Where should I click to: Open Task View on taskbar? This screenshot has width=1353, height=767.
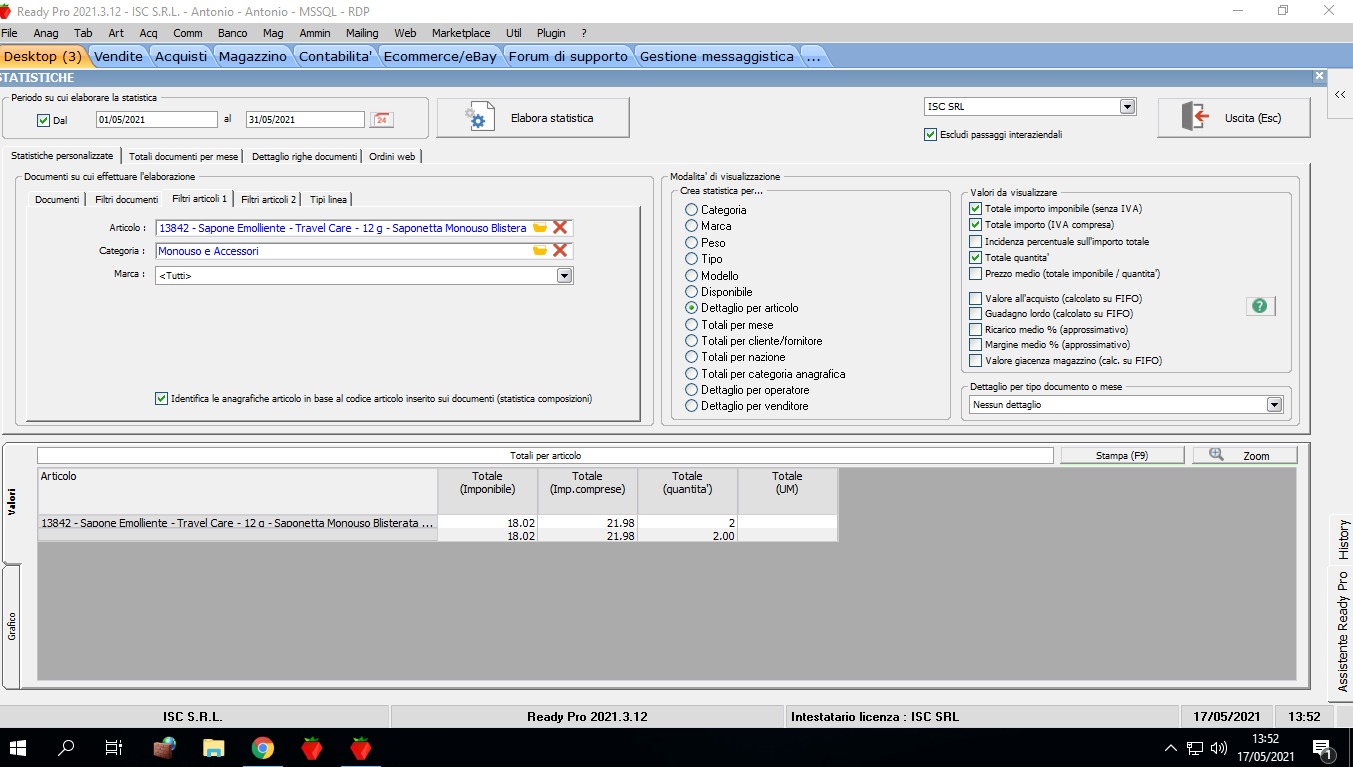click(x=114, y=747)
